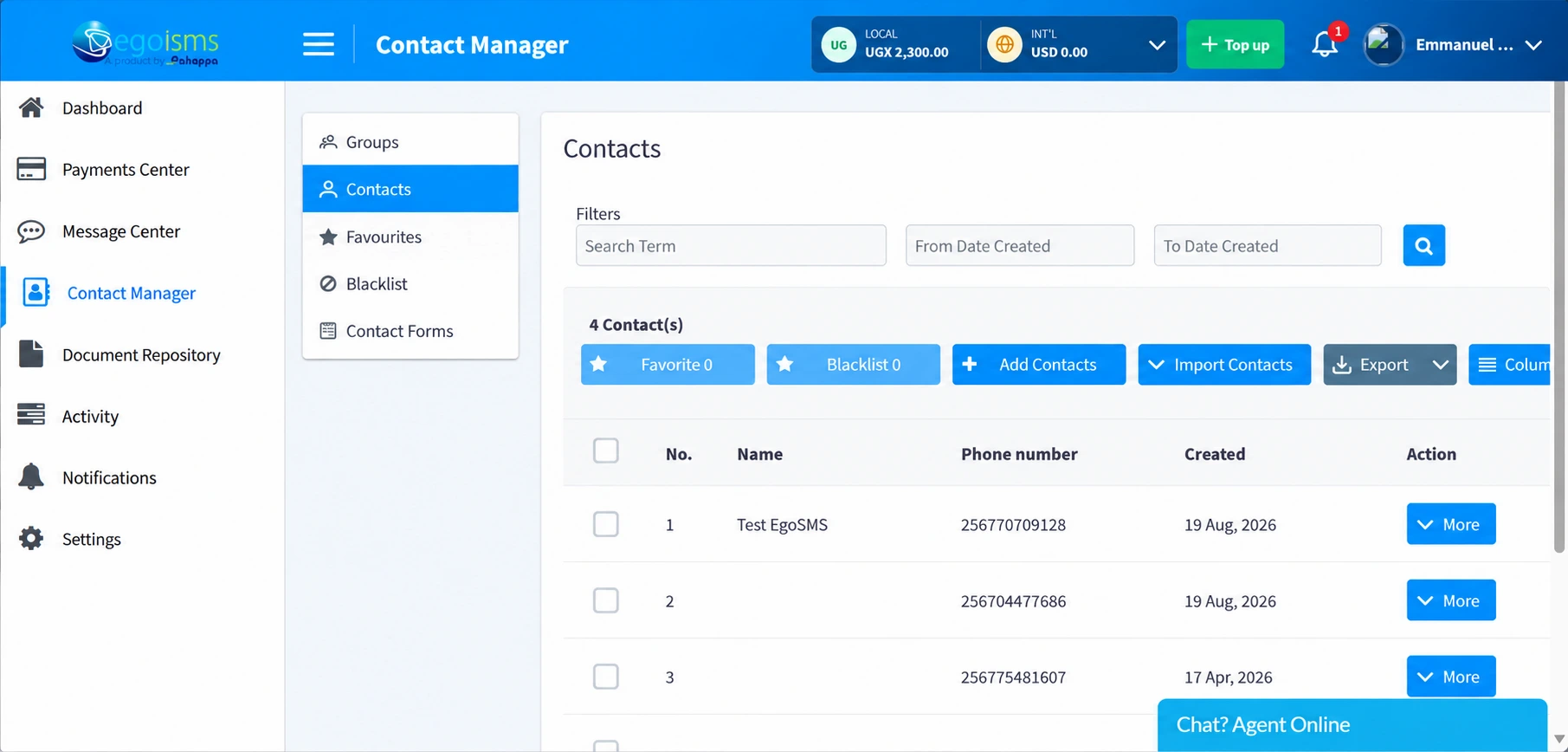The height and width of the screenshot is (752, 1568).
Task: Click the Top up button
Action: [x=1236, y=44]
